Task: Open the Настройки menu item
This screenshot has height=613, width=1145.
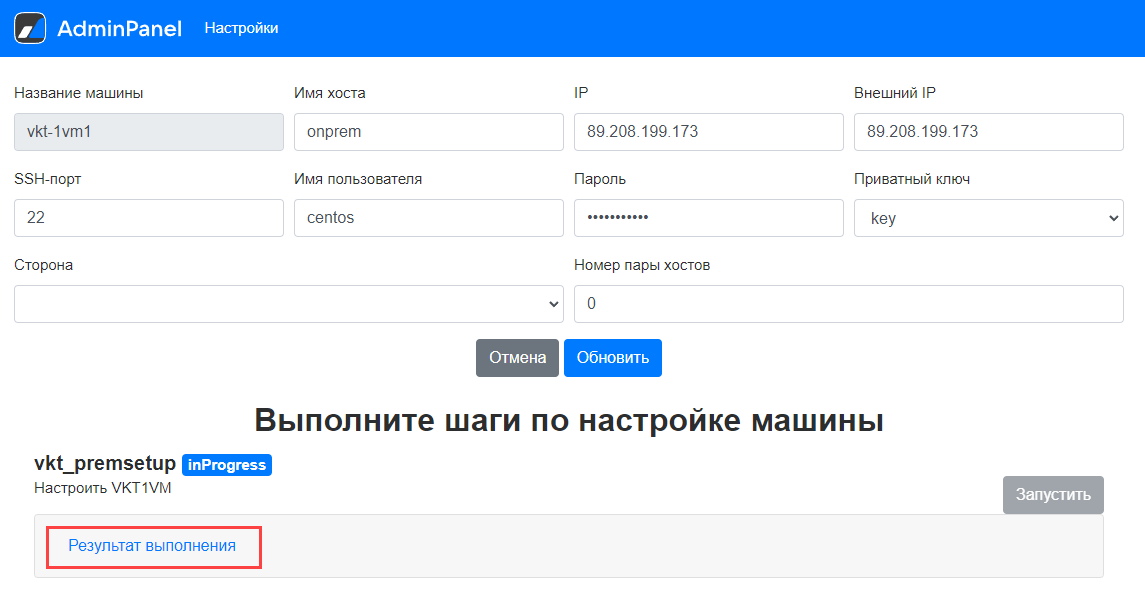Action: (241, 28)
